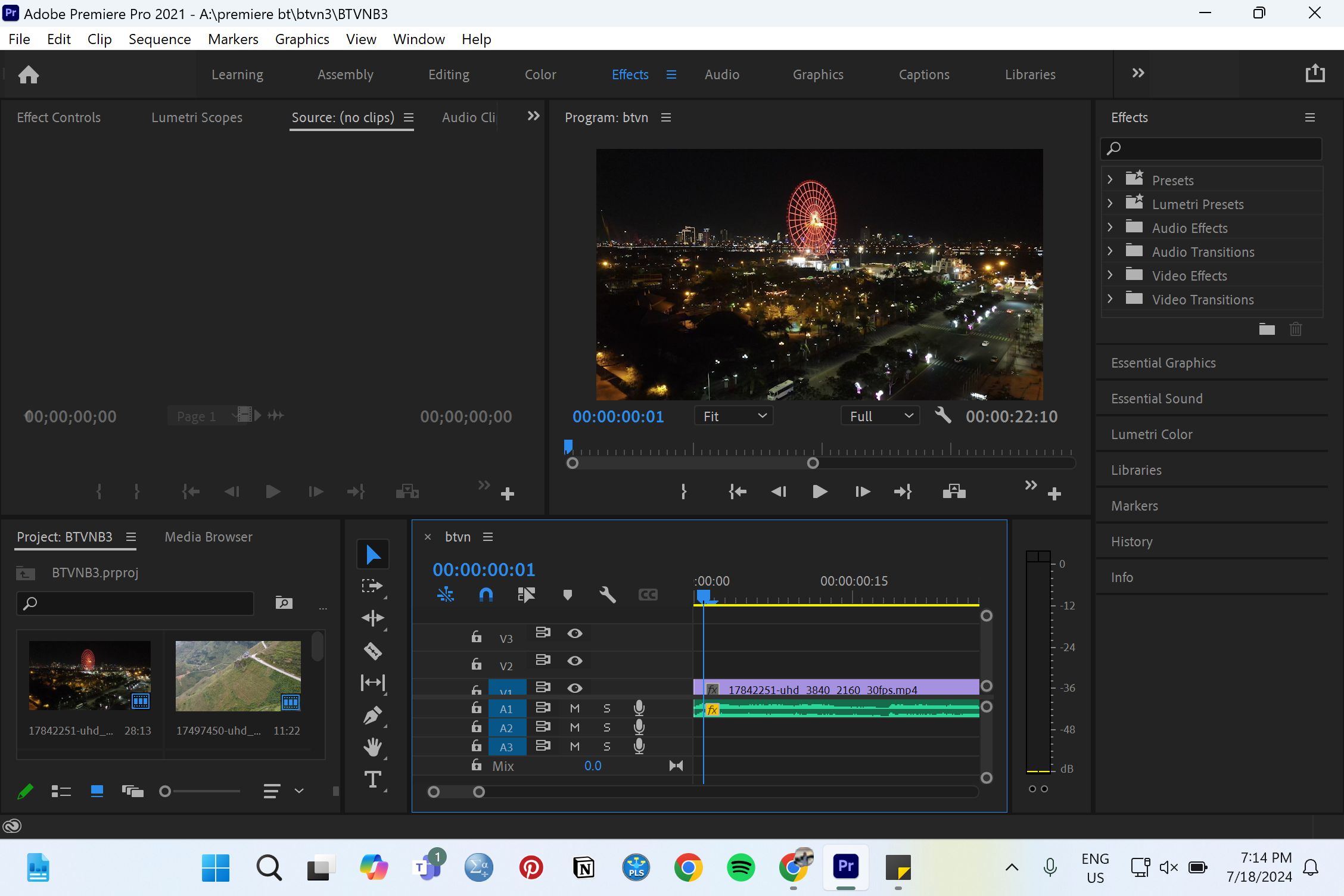Select the Ripple Edit tool
The height and width of the screenshot is (896, 1344).
[x=373, y=618]
